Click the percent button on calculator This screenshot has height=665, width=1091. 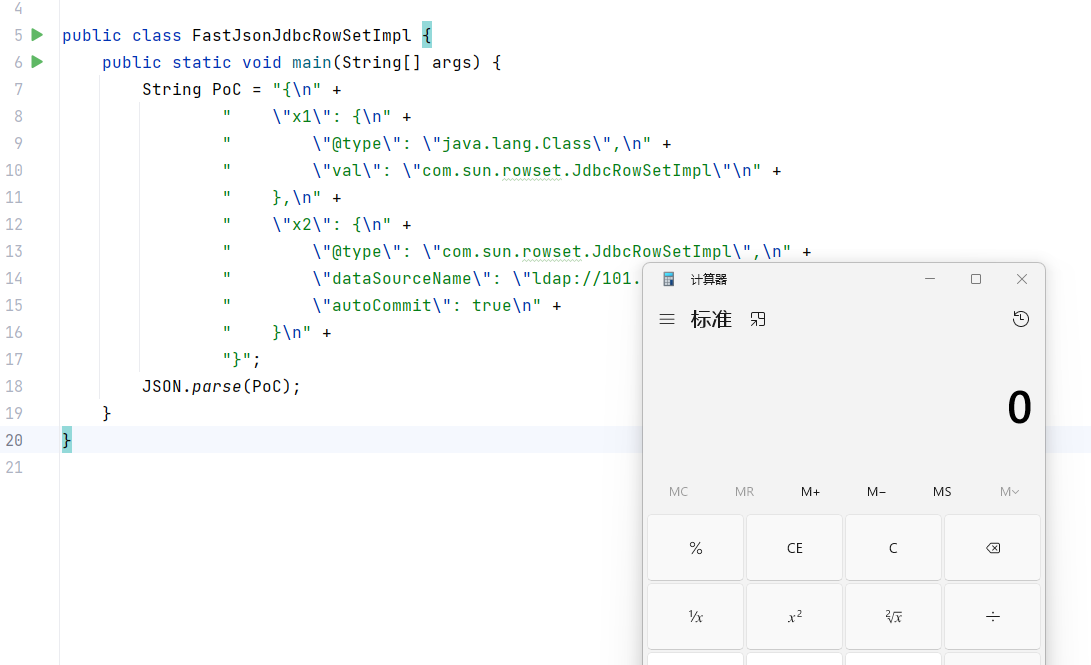696,548
